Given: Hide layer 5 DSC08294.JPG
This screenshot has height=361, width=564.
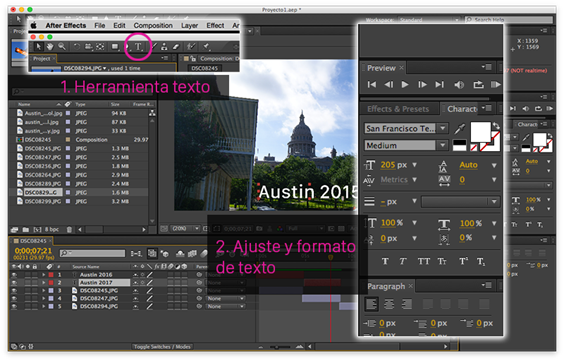Looking at the screenshot, I should (14, 306).
